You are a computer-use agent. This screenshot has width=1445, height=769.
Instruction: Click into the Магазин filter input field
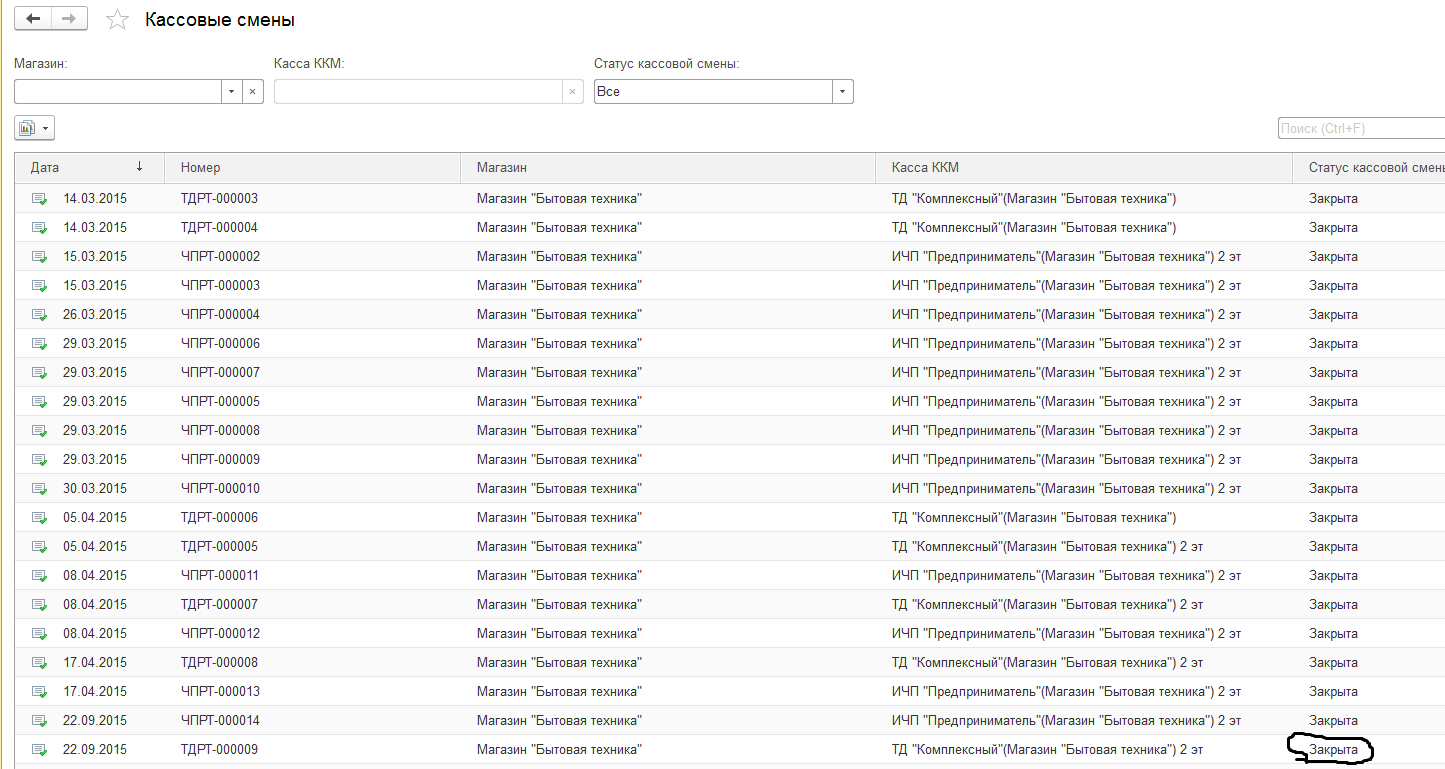tap(118, 91)
